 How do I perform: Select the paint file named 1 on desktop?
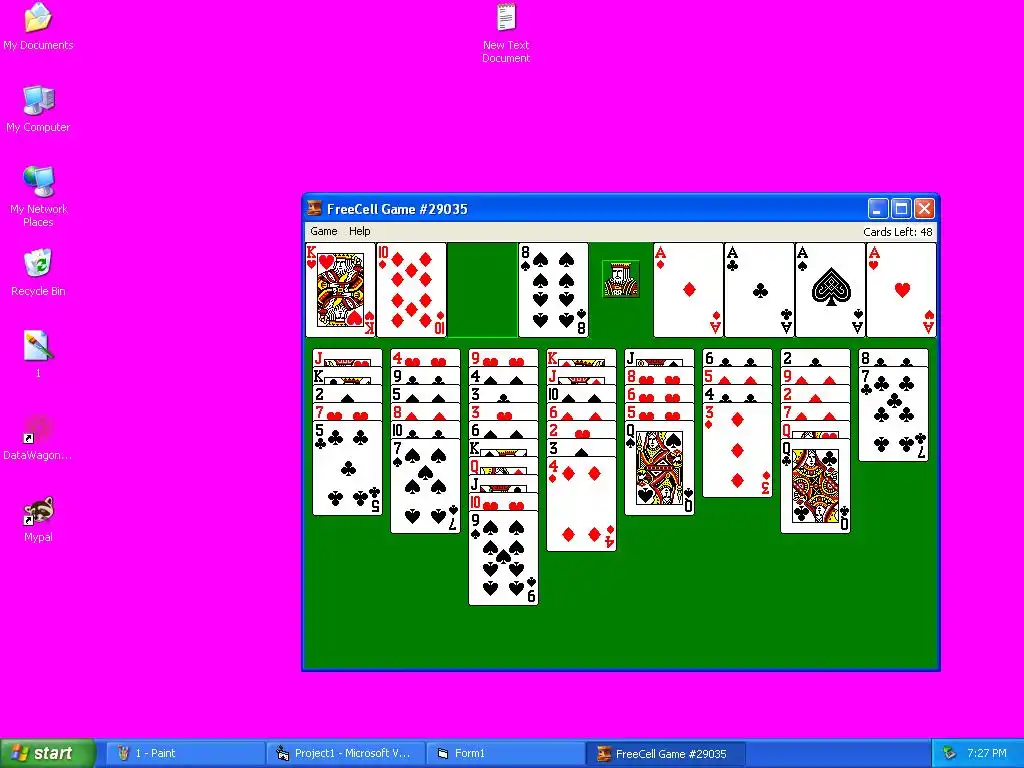click(x=38, y=354)
